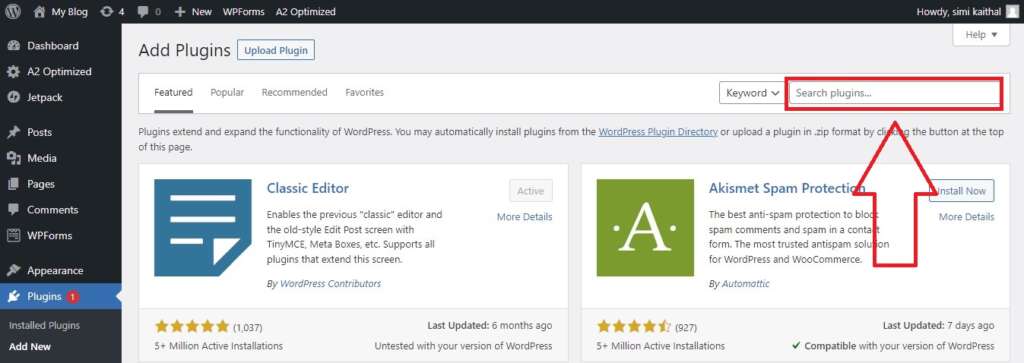Click the plus icon for New
Screen dimensions: 1024x363
(x=180, y=12)
